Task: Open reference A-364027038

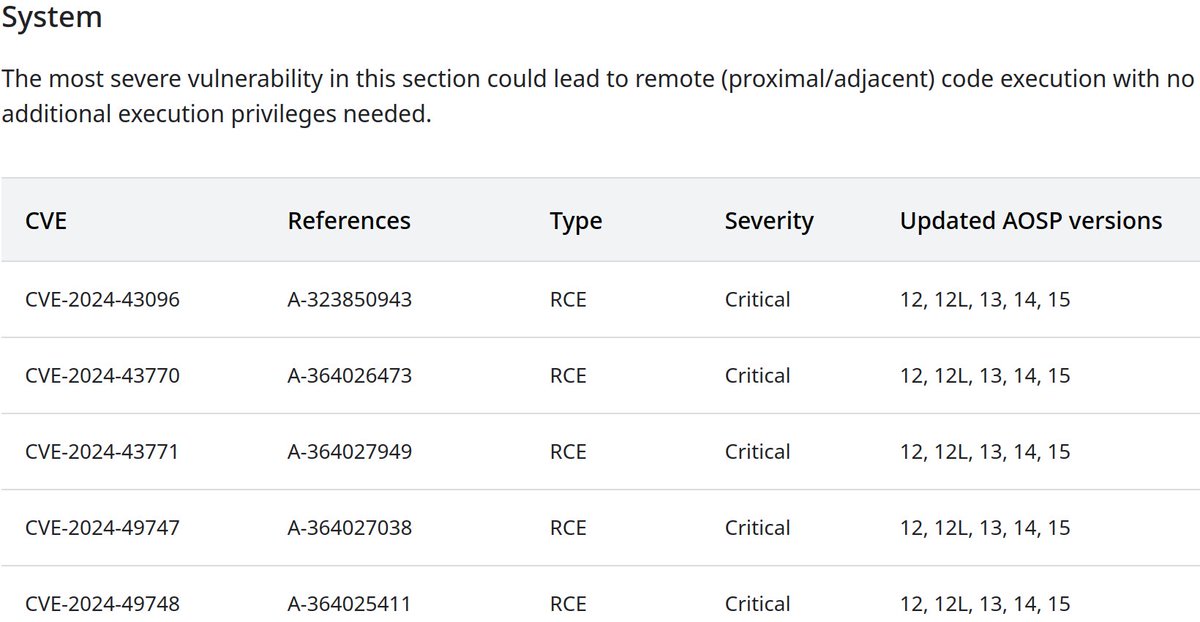Action: click(349, 527)
